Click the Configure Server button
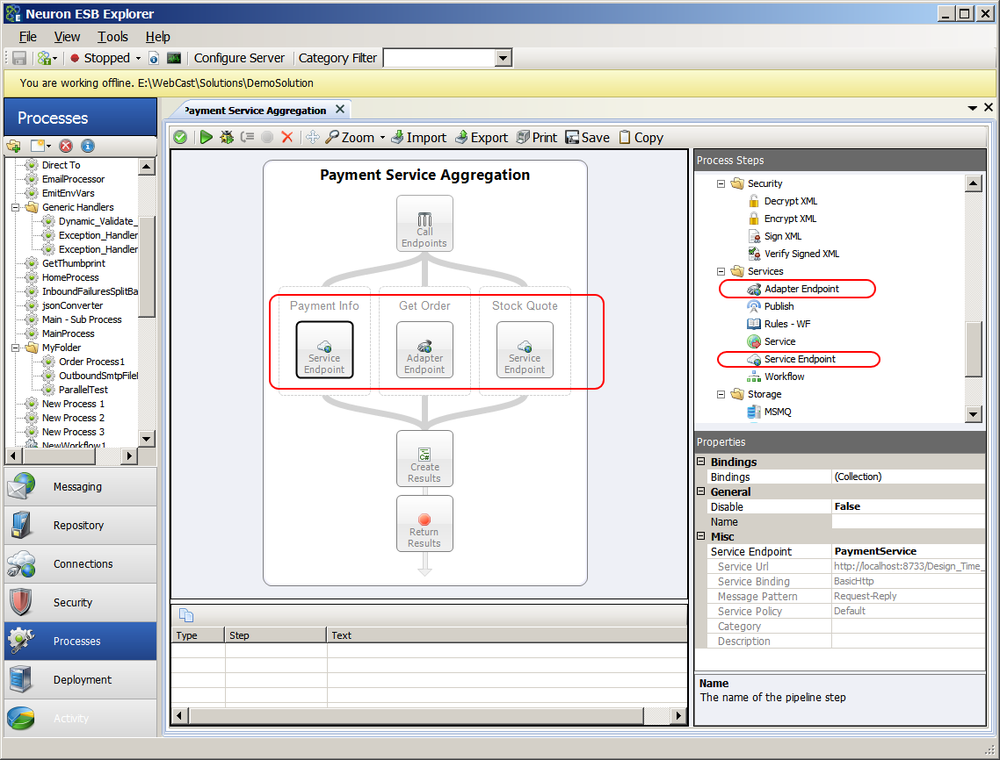The height and width of the screenshot is (760, 1000). [x=239, y=58]
